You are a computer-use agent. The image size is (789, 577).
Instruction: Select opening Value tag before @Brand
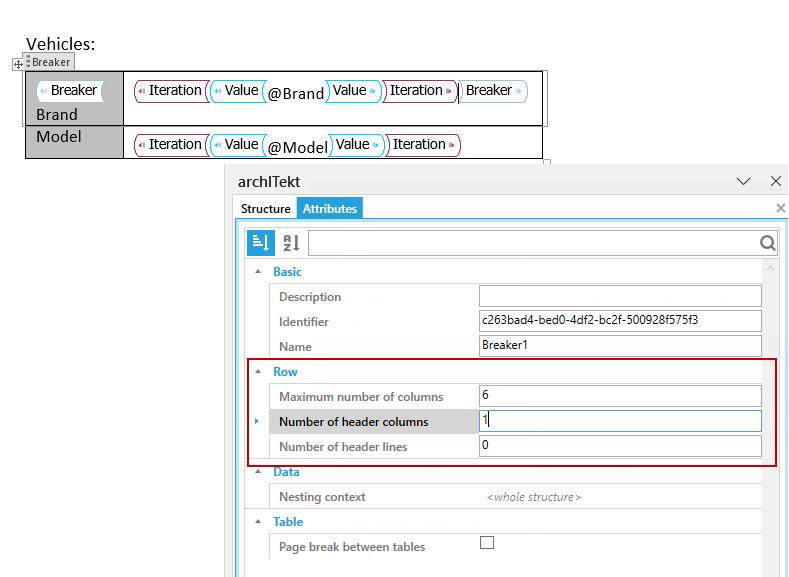[x=237, y=91]
